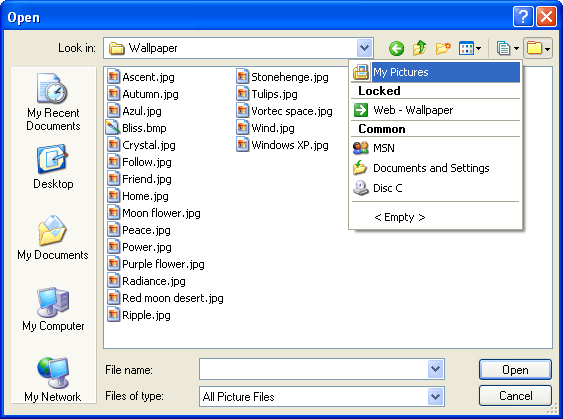This screenshot has width=563, height=419.
Task: Open My Documents in places bar
Action: [x=53, y=237]
